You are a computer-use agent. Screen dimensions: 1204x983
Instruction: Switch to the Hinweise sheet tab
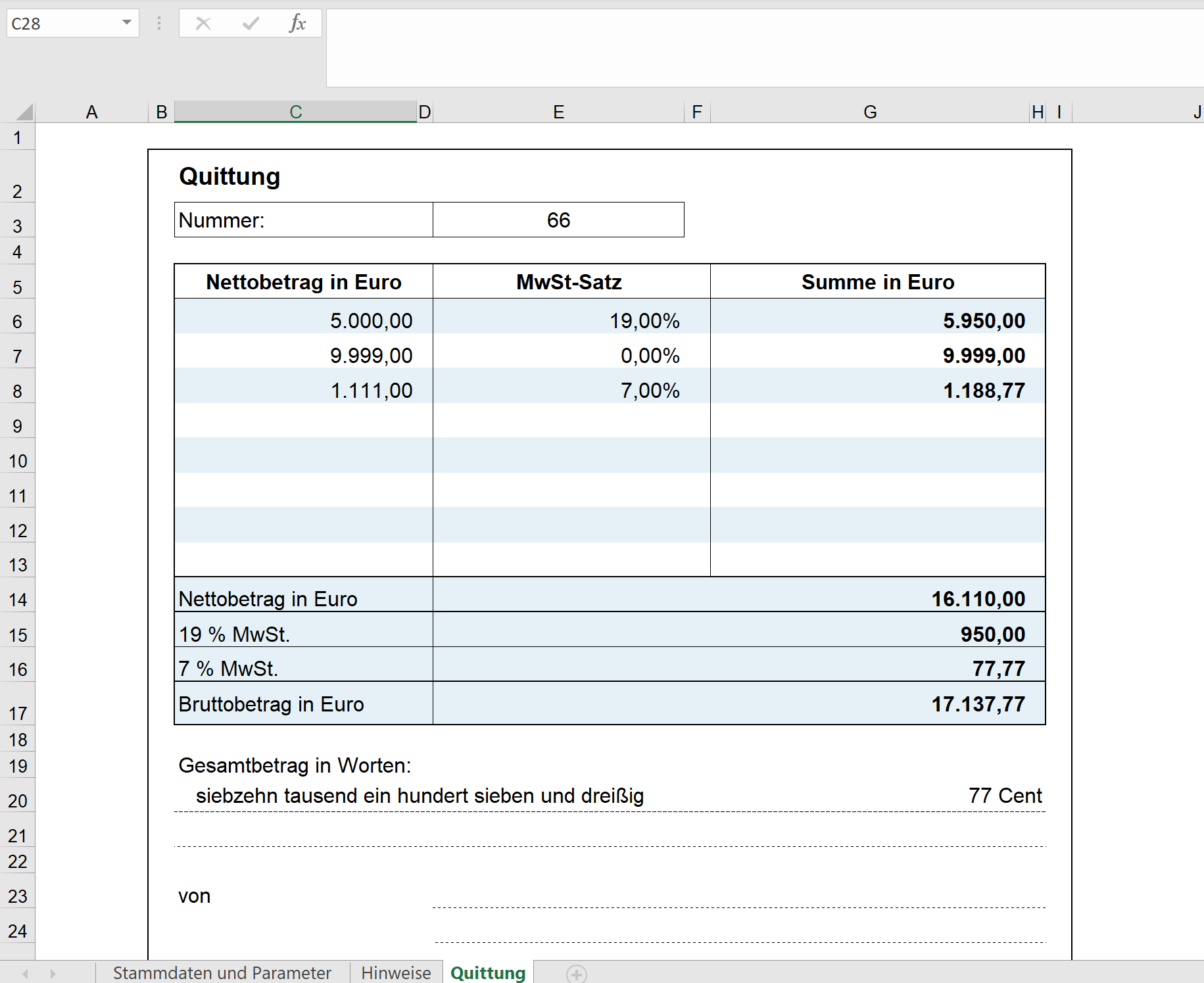point(396,973)
